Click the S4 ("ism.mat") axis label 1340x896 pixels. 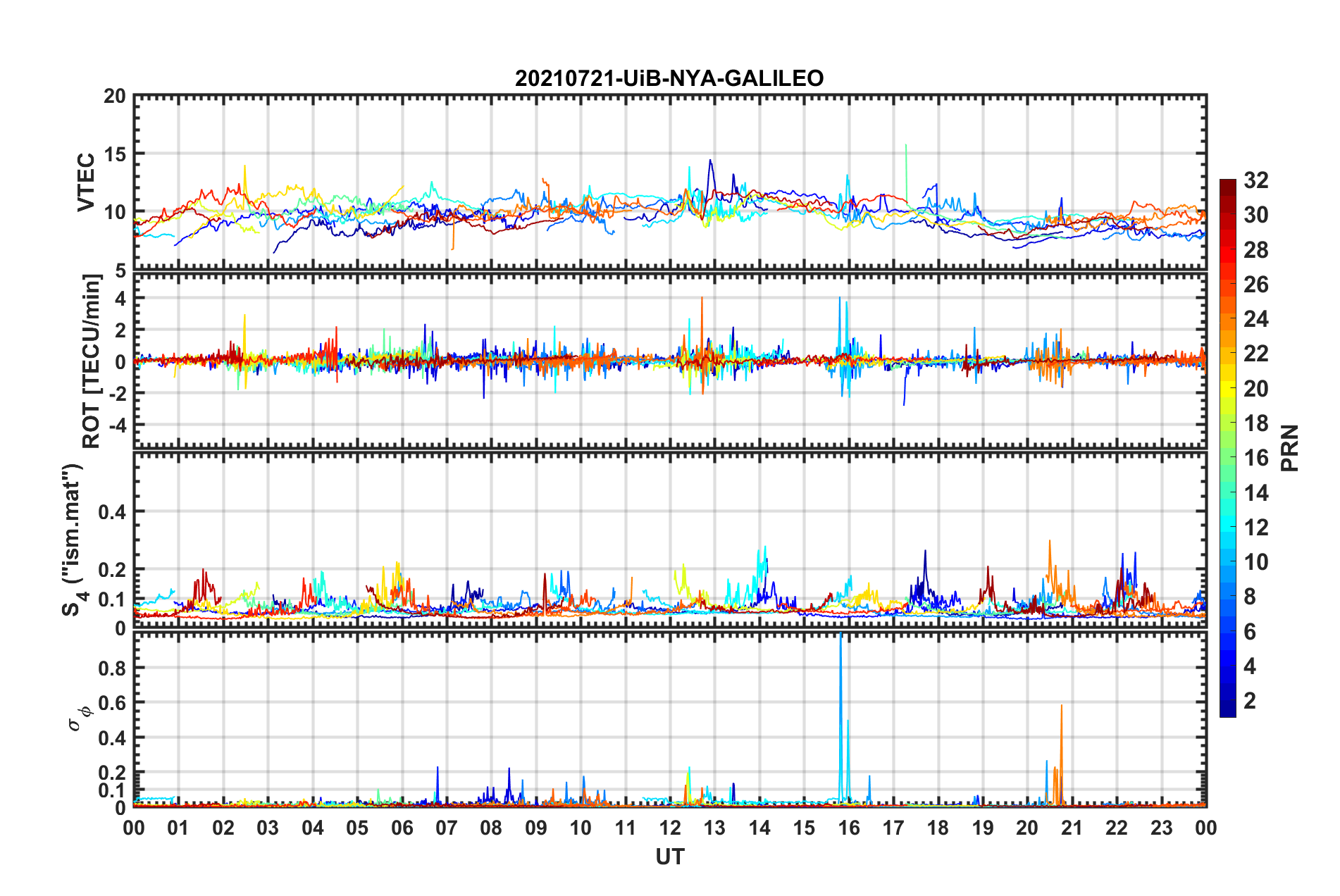point(74,540)
